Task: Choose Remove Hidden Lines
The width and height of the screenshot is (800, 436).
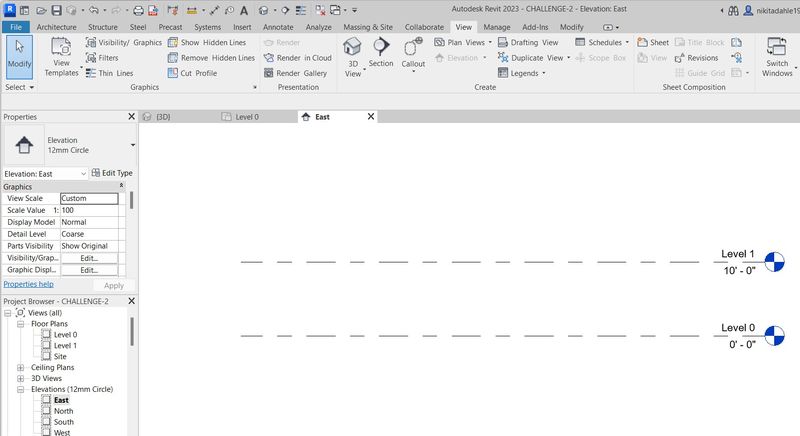Action: (x=211, y=58)
